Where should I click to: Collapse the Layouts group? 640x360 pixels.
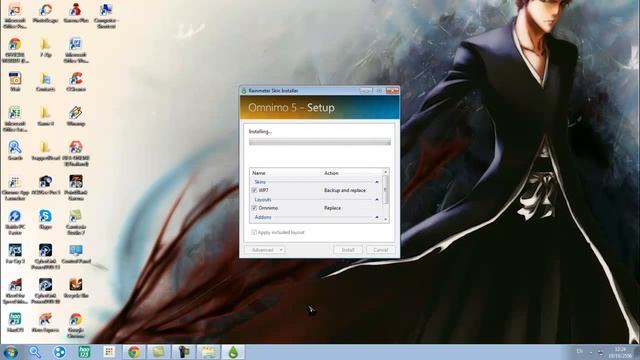point(377,200)
